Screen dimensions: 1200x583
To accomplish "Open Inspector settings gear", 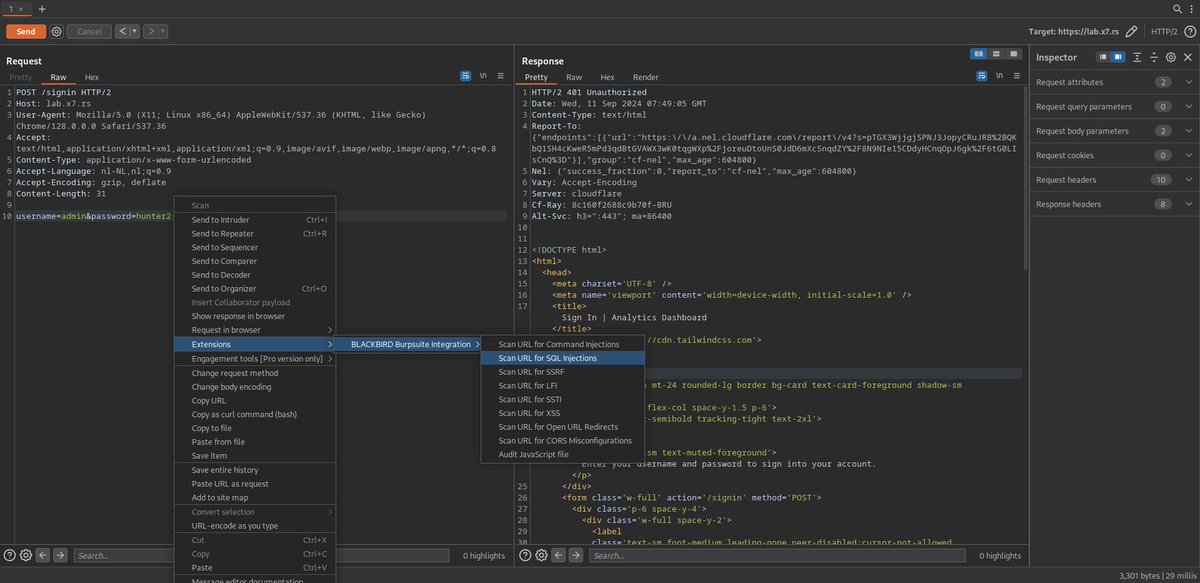I will point(1170,57).
